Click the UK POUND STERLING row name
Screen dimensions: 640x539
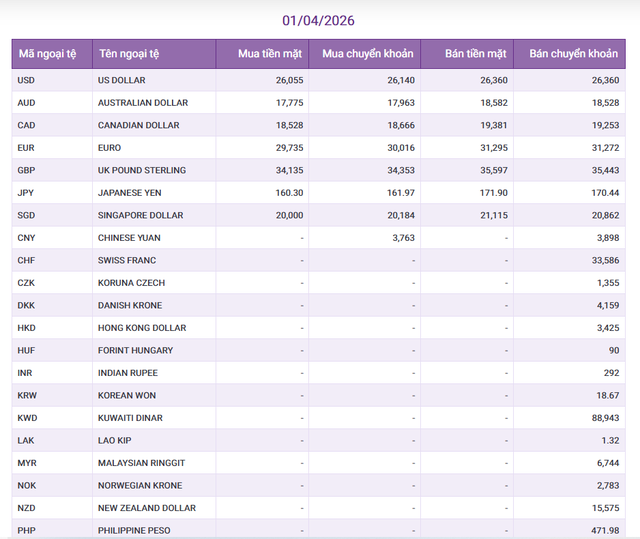(x=141, y=170)
